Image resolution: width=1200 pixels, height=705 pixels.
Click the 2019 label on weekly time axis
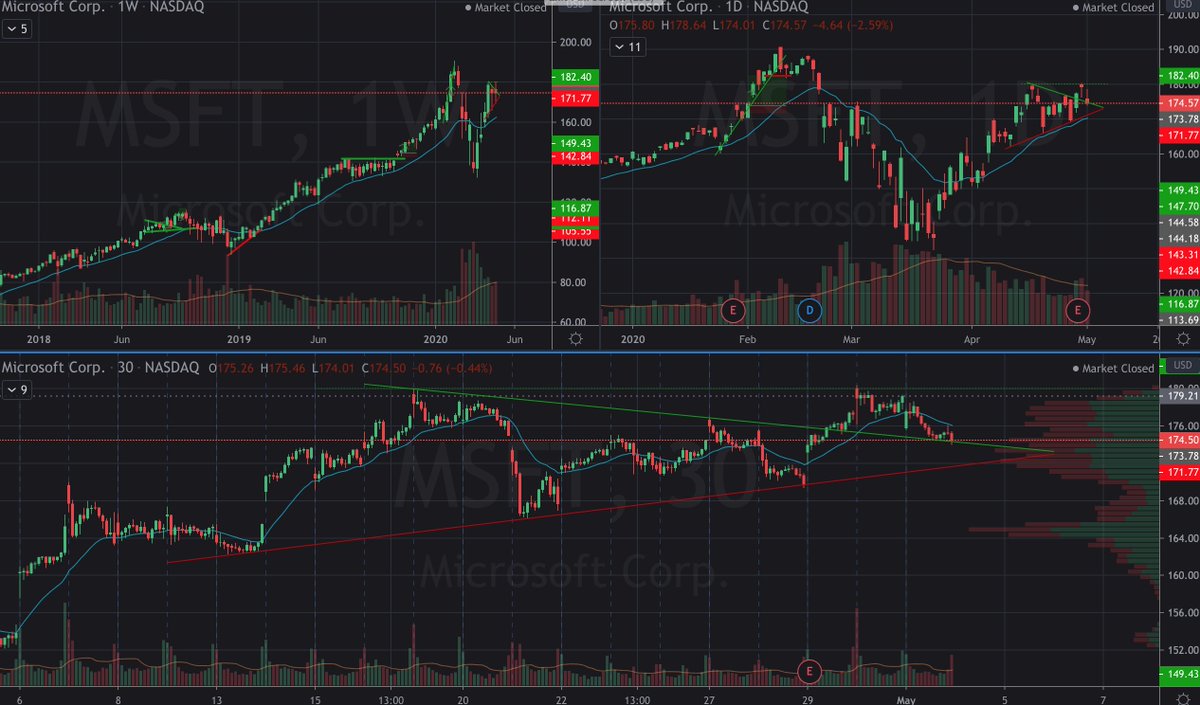(238, 340)
